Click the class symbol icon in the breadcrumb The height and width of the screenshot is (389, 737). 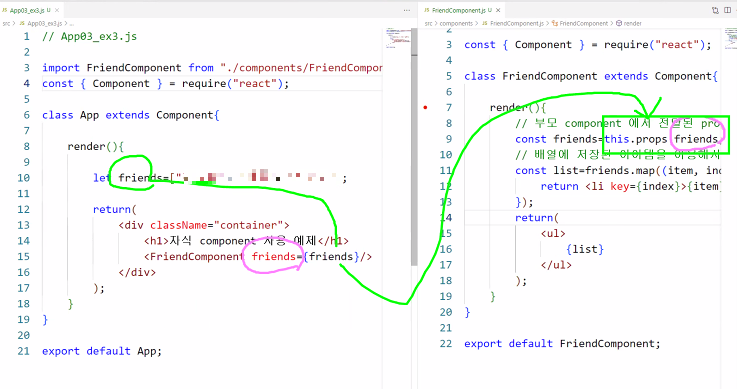[555, 23]
